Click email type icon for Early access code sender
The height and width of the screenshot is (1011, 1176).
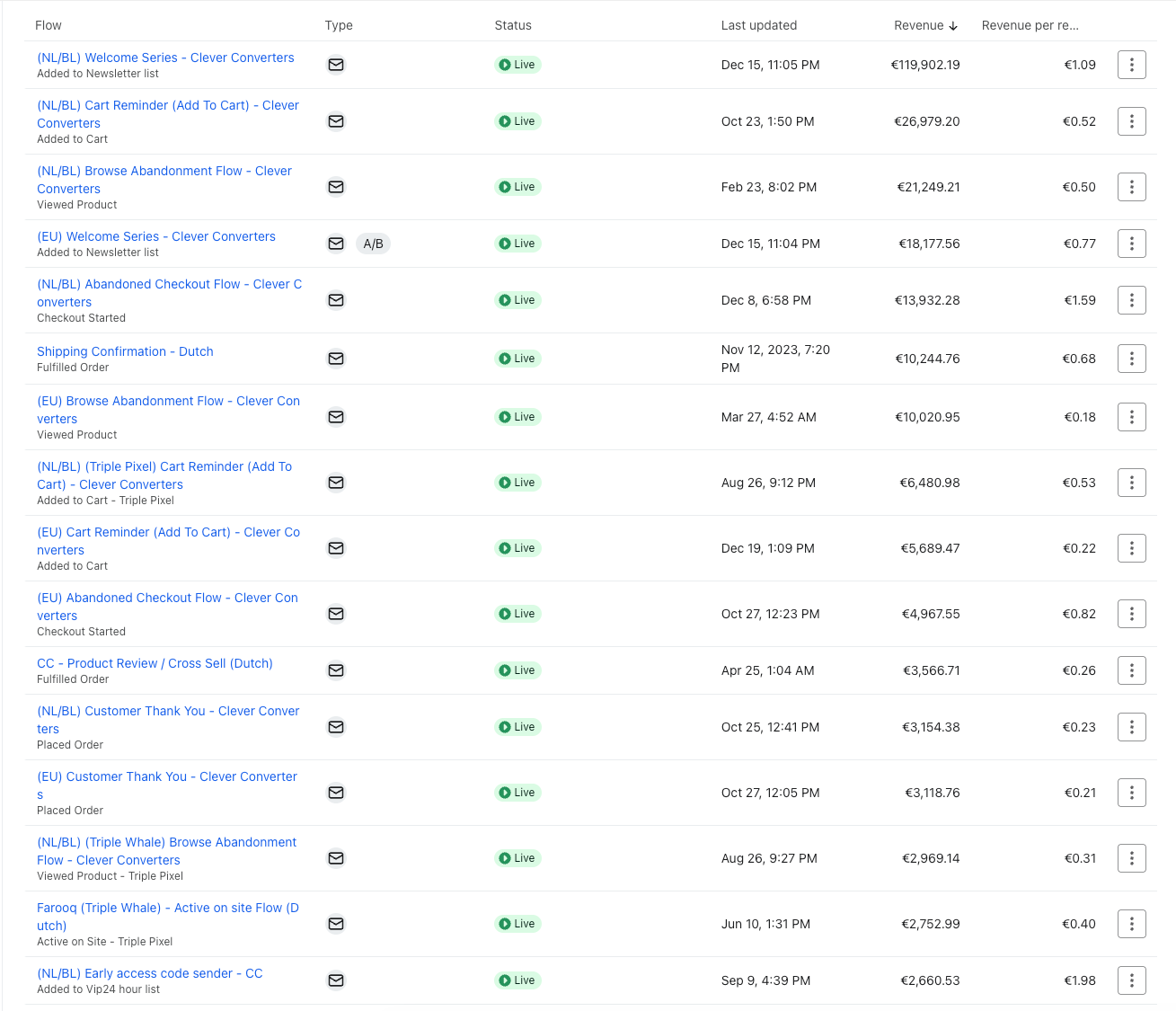point(336,980)
